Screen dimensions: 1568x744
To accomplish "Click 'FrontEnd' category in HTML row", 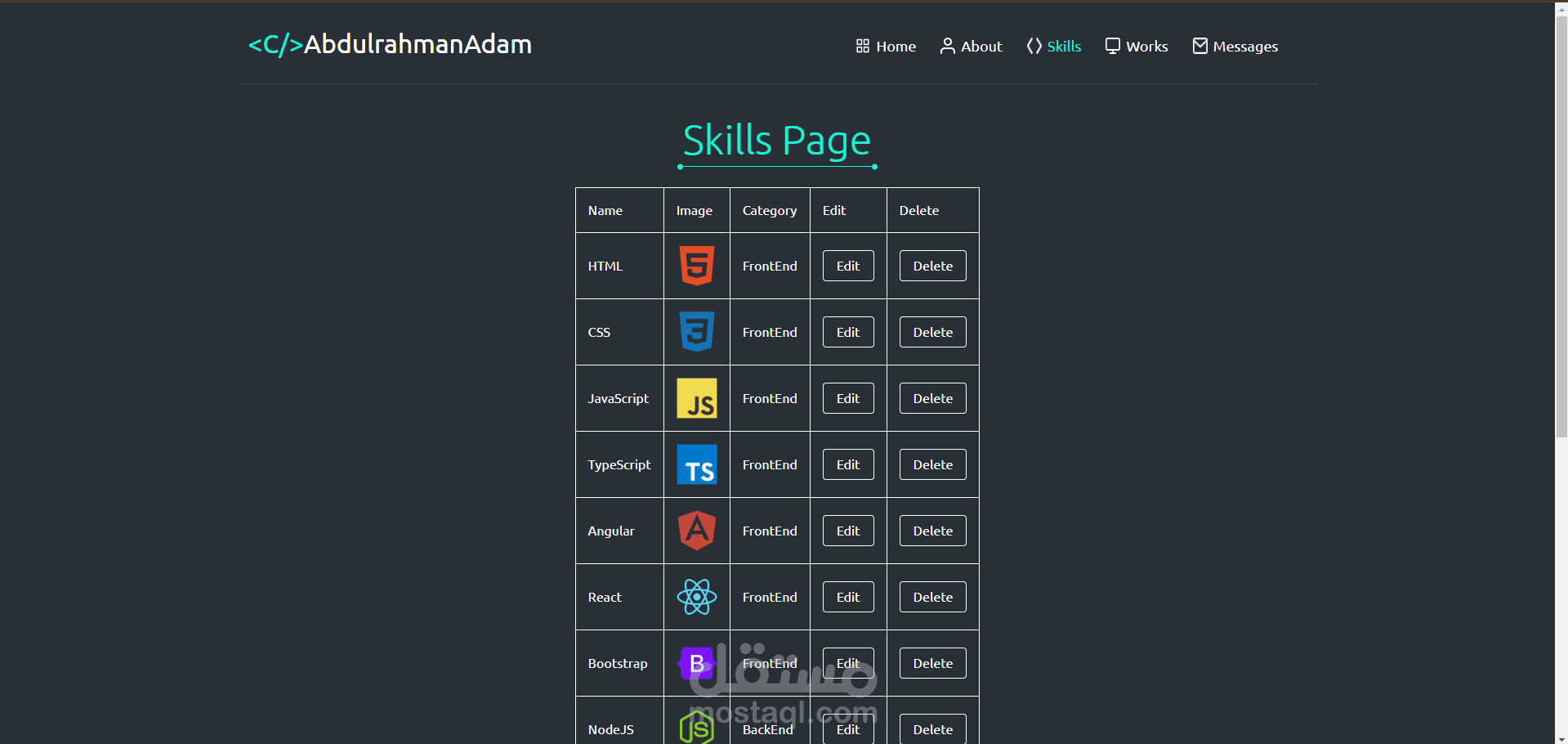I will tap(770, 266).
